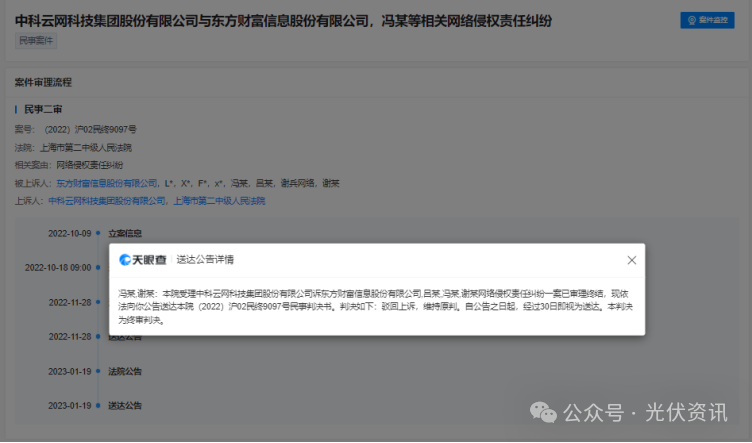Screen dimensions: 752x443
Task: Click the case title heading at top
Action: [x=283, y=21]
